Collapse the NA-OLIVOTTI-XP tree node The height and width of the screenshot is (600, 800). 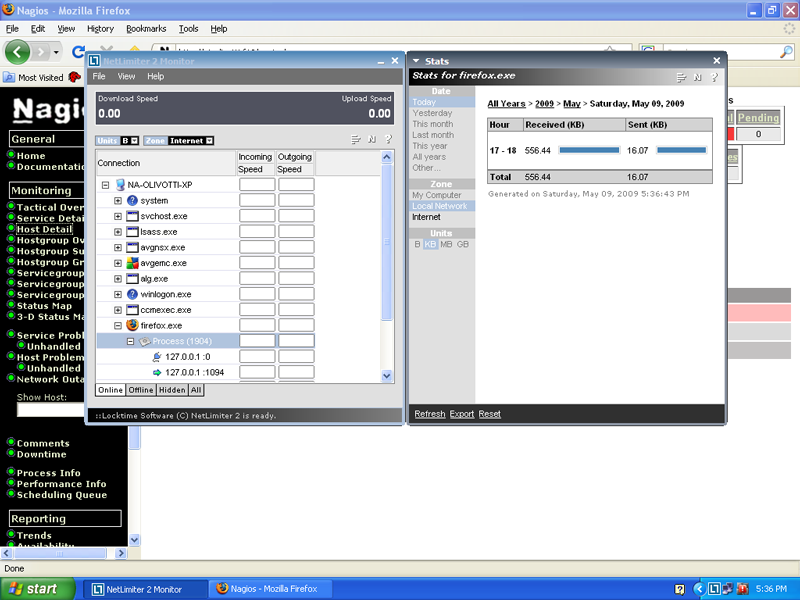(106, 185)
